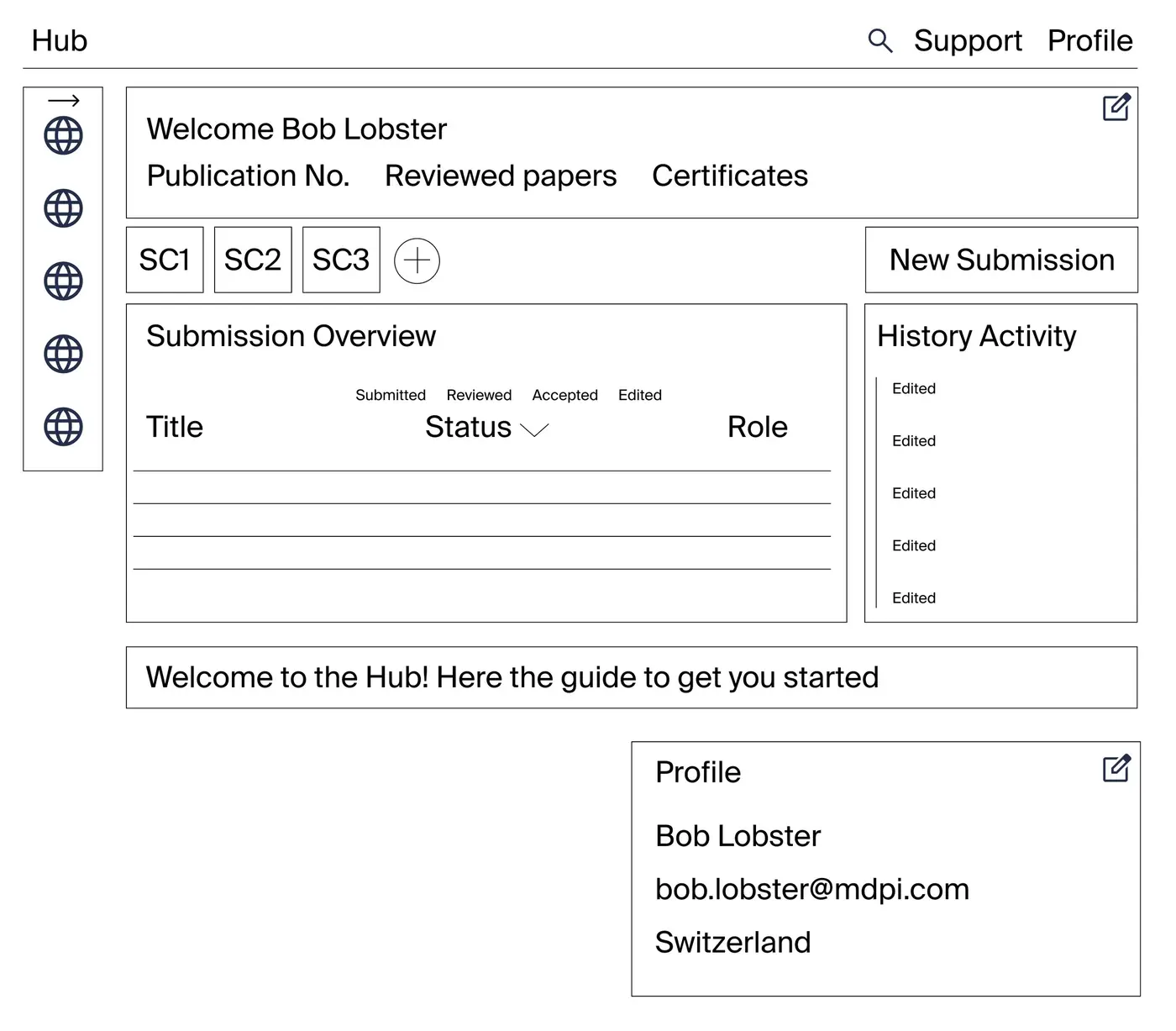This screenshot has width=1176, height=1031.
Task: Open Reviewed papers in Welcome panel
Action: (501, 176)
